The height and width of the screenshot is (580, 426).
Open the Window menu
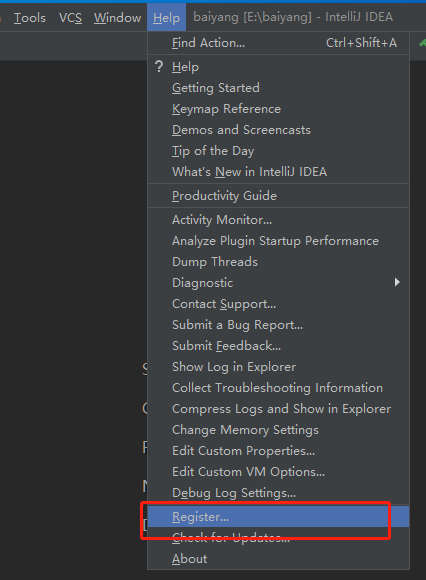[x=117, y=18]
